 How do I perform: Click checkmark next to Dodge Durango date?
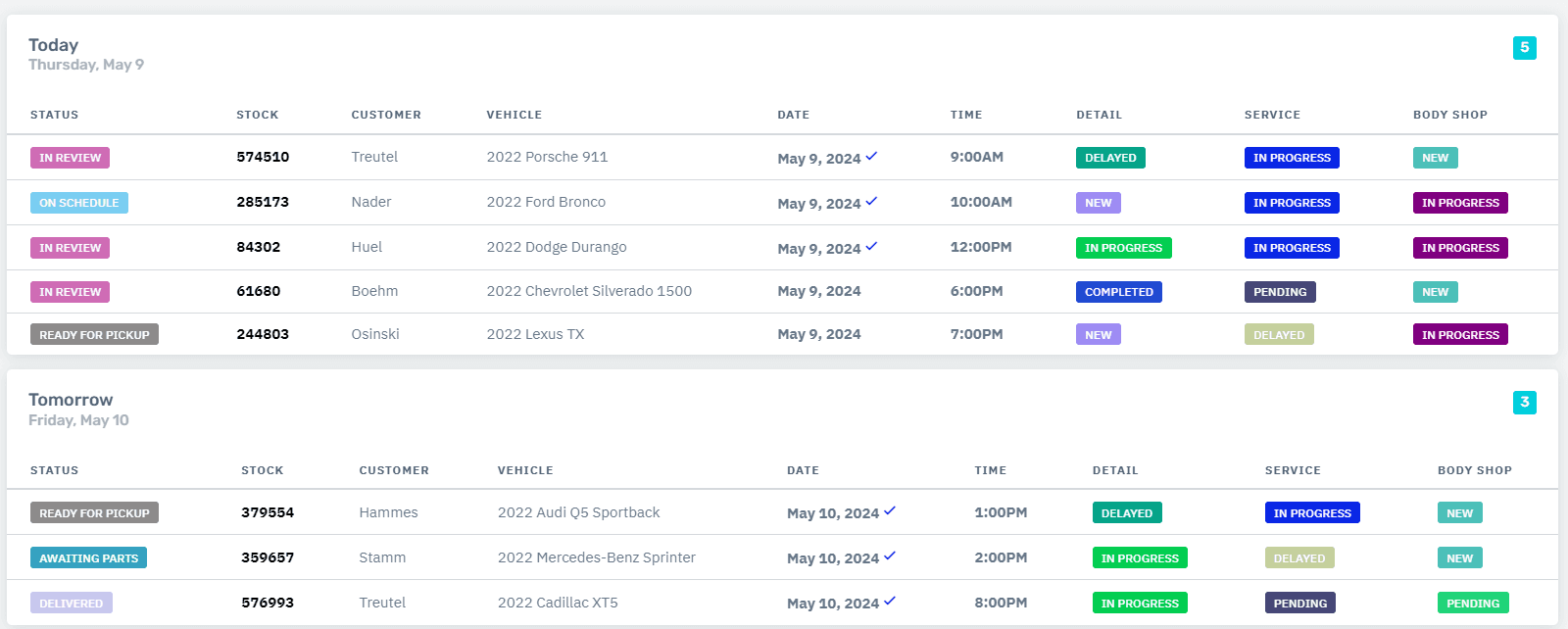871,246
